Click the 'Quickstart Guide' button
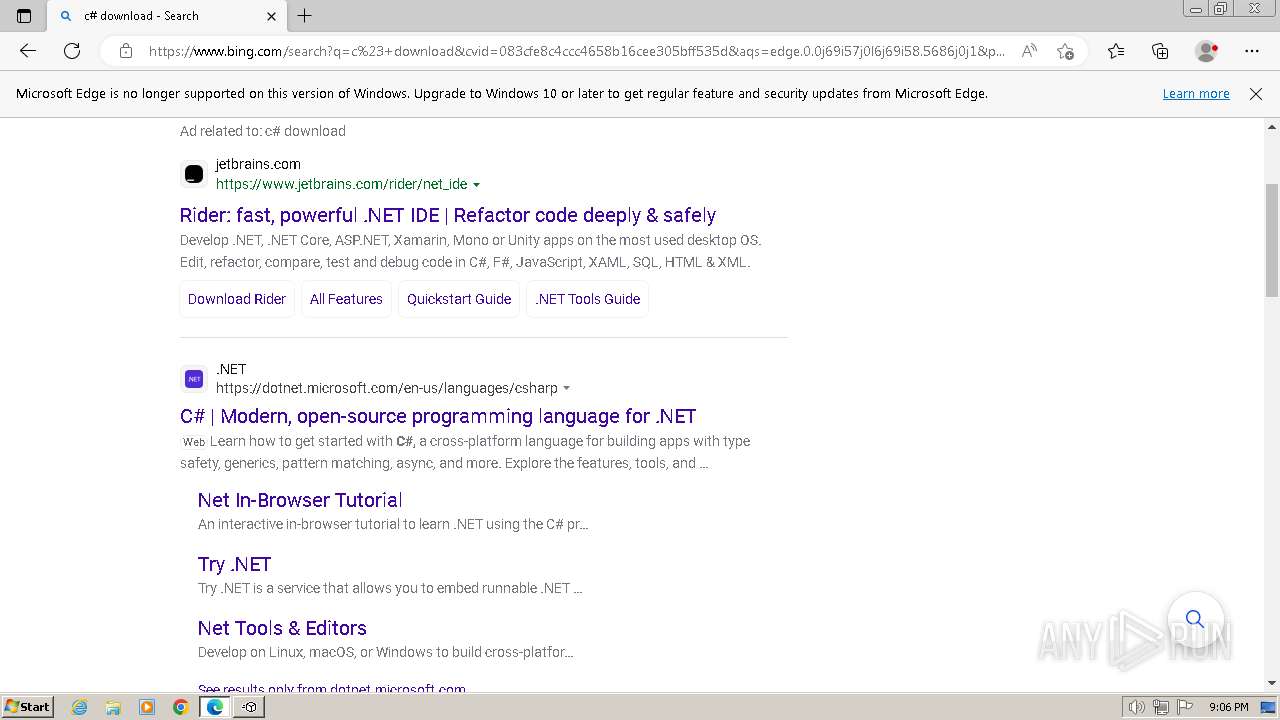The image size is (1280, 720). (459, 299)
